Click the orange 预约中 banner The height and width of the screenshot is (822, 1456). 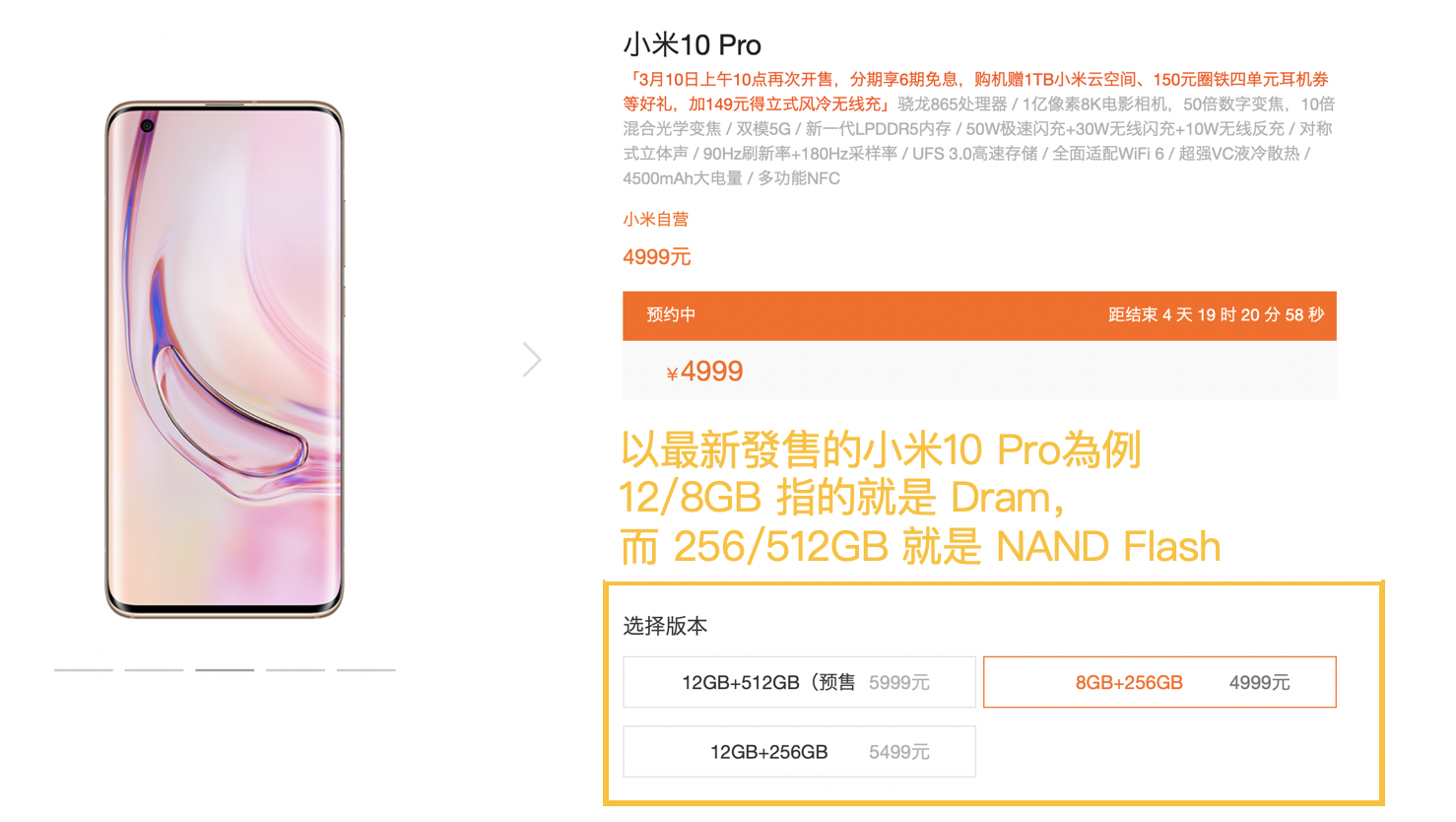(x=979, y=315)
